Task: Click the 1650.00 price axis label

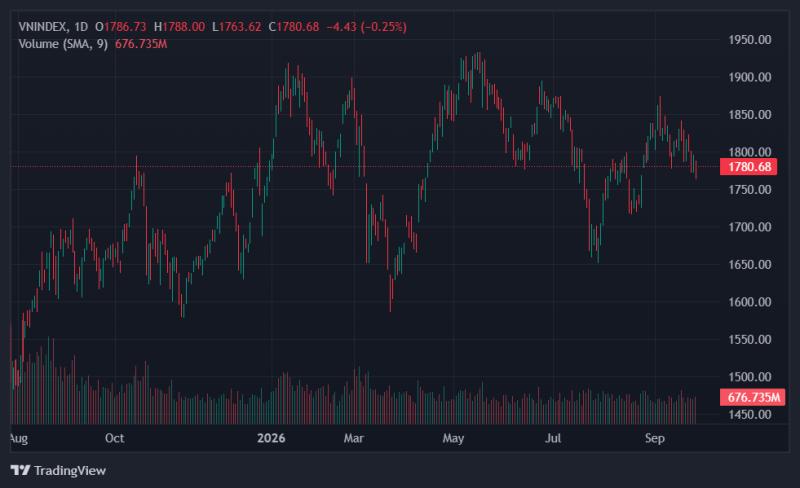Action: coord(749,264)
